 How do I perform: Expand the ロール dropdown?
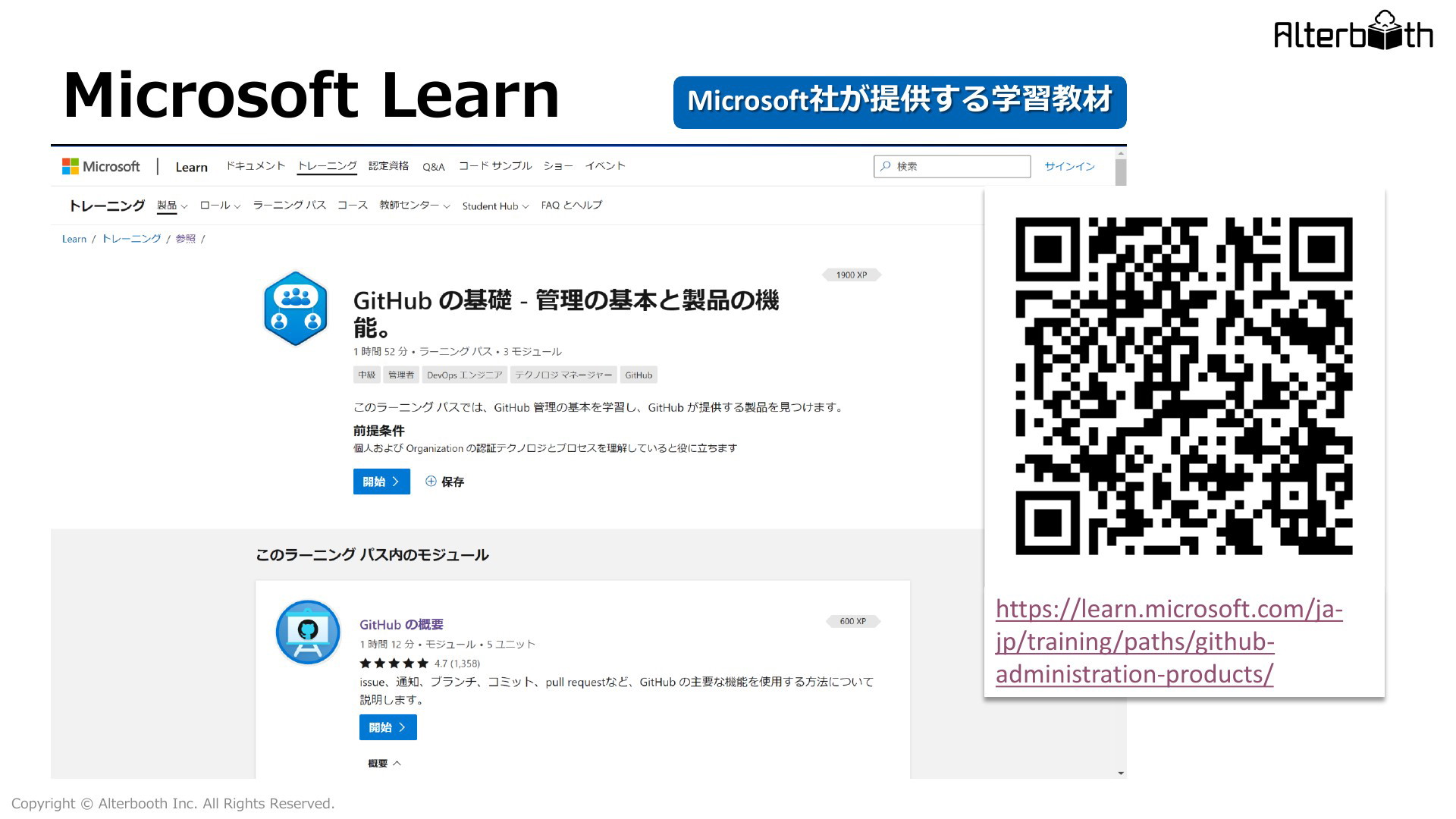tap(220, 206)
